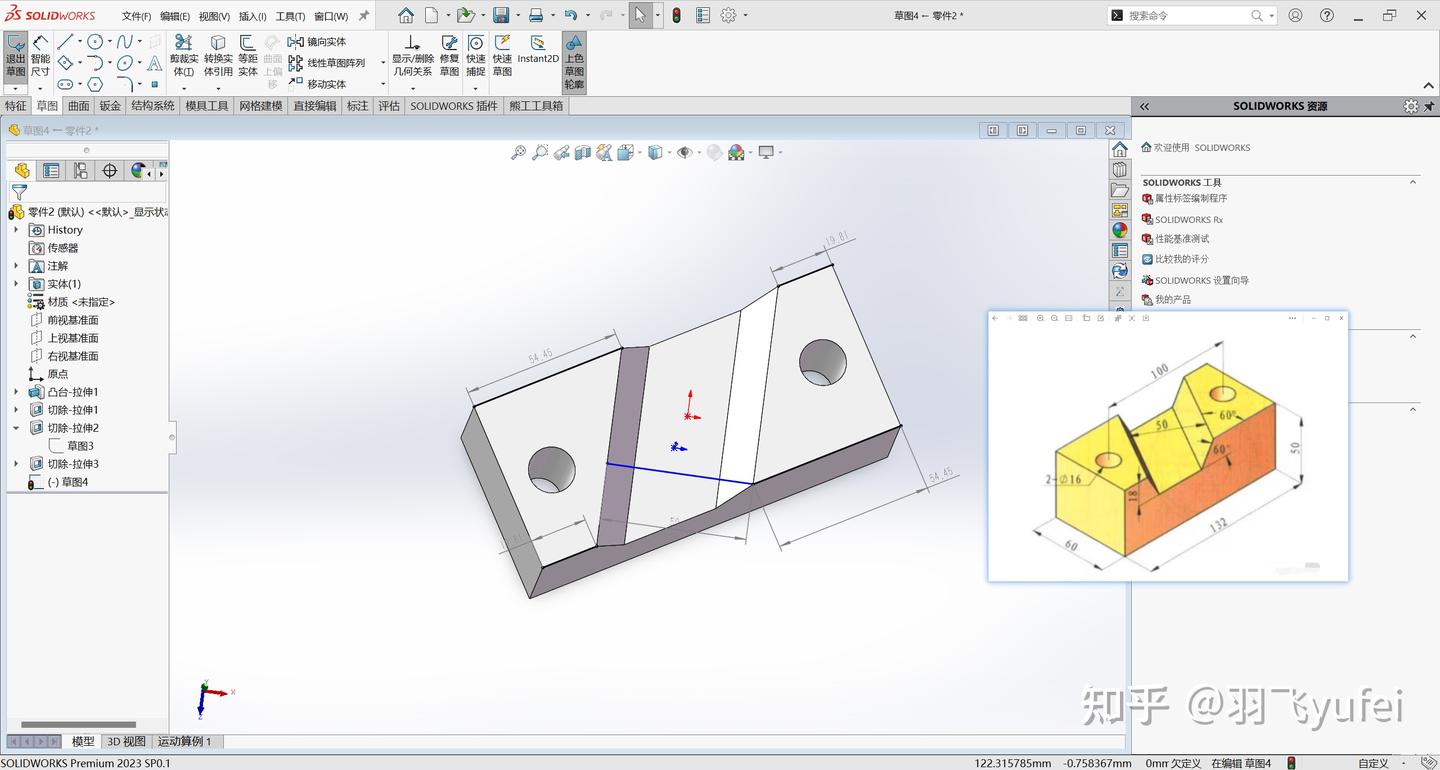This screenshot has width=1440, height=770.
Task: Toggle Quick Snaps (快速捕捉) button
Action: tap(476, 56)
